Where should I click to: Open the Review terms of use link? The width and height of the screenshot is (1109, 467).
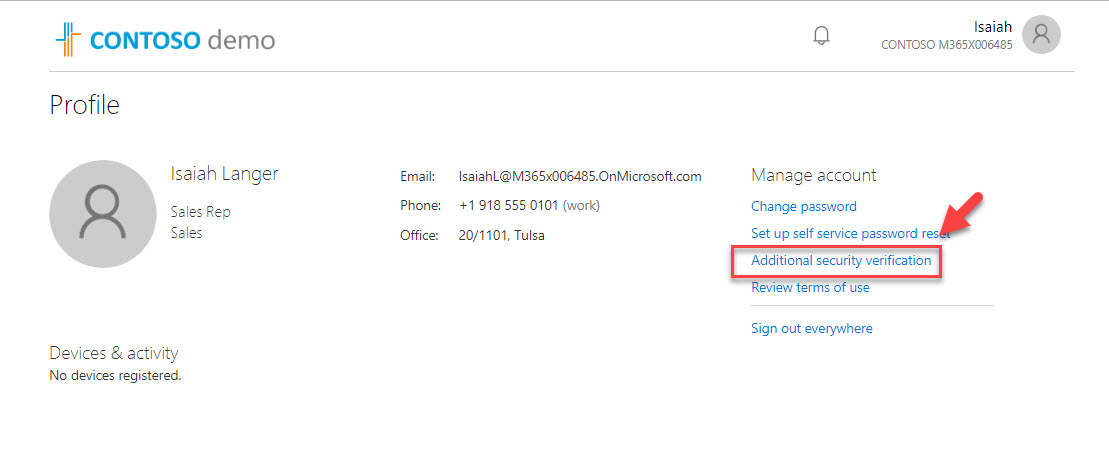(x=810, y=287)
